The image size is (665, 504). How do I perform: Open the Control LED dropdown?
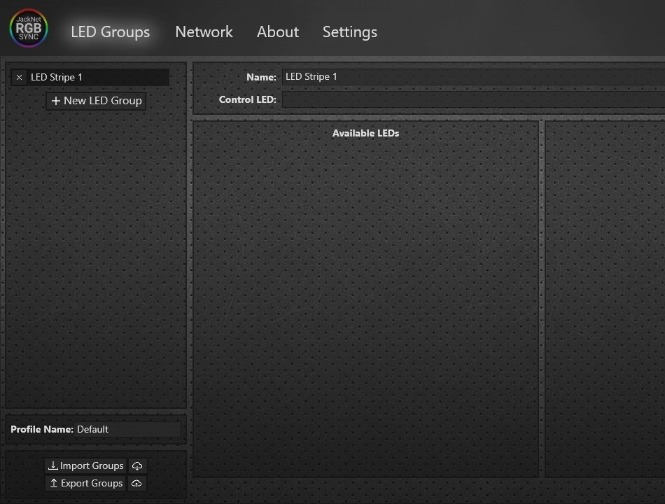[470, 100]
